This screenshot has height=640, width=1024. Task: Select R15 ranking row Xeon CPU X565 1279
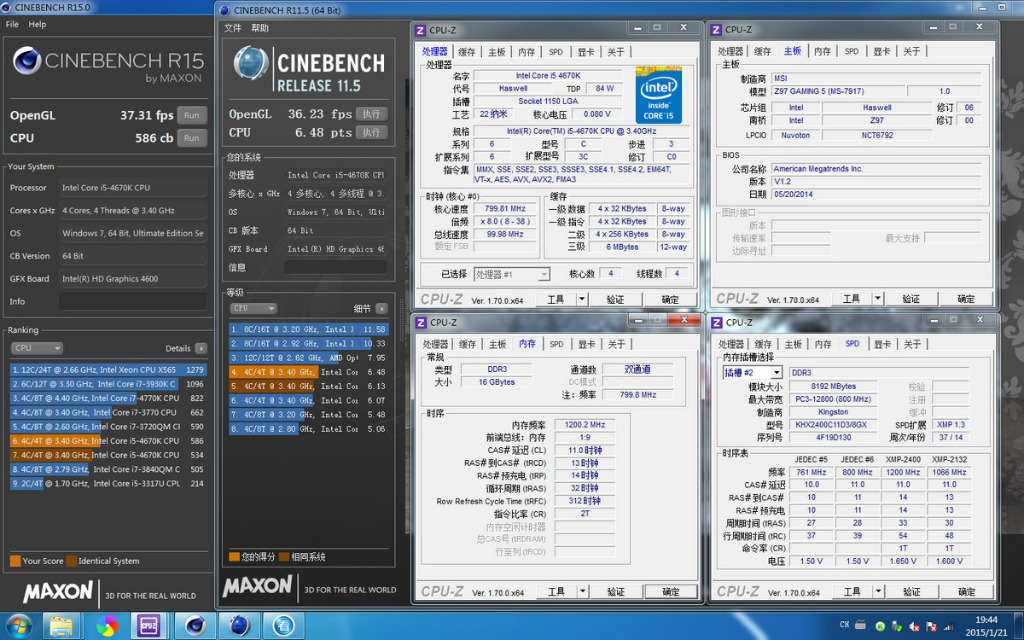(108, 370)
